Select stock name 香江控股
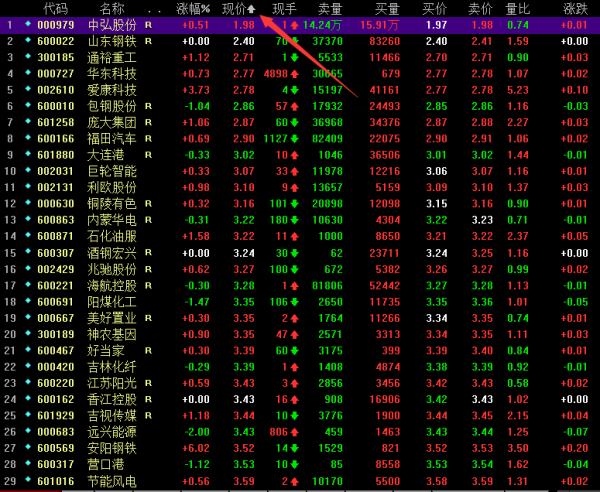The width and height of the screenshot is (600, 492). coord(112,400)
